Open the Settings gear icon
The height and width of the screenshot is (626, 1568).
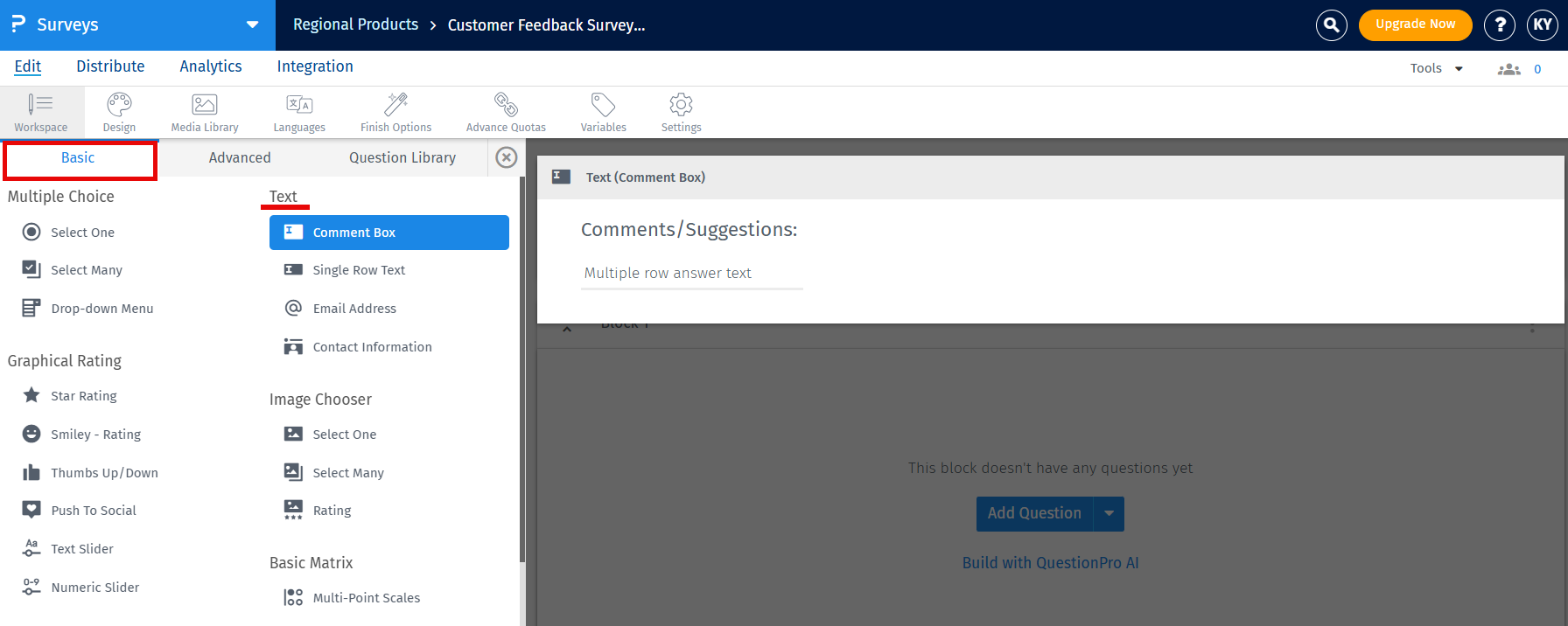[x=681, y=112]
